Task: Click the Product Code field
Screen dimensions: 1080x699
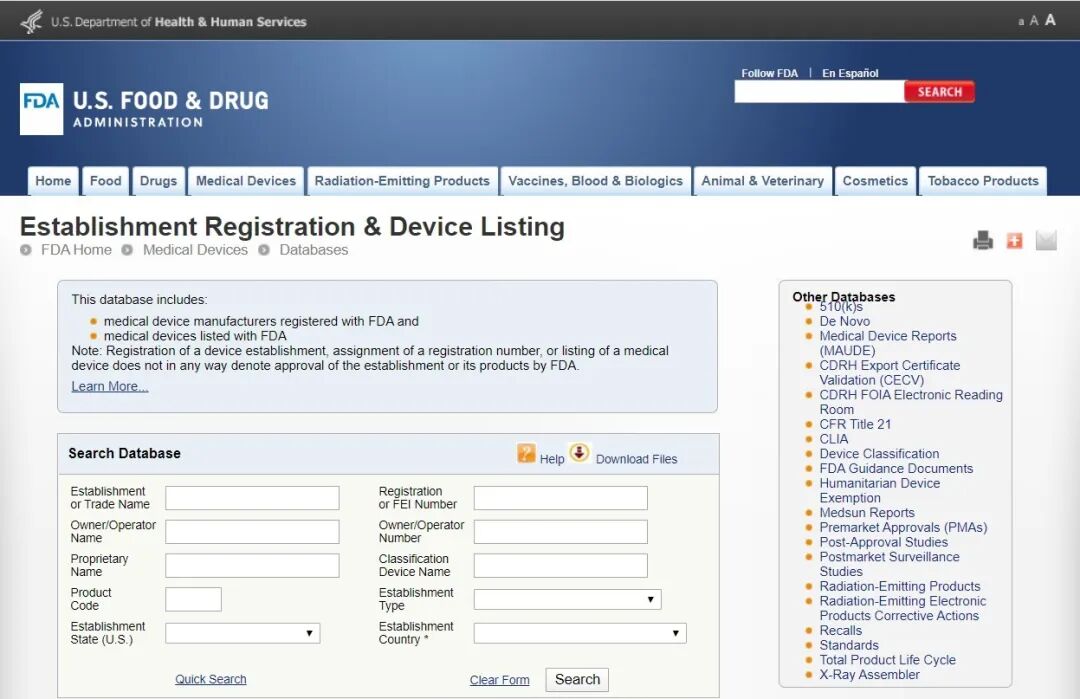Action: tap(194, 599)
